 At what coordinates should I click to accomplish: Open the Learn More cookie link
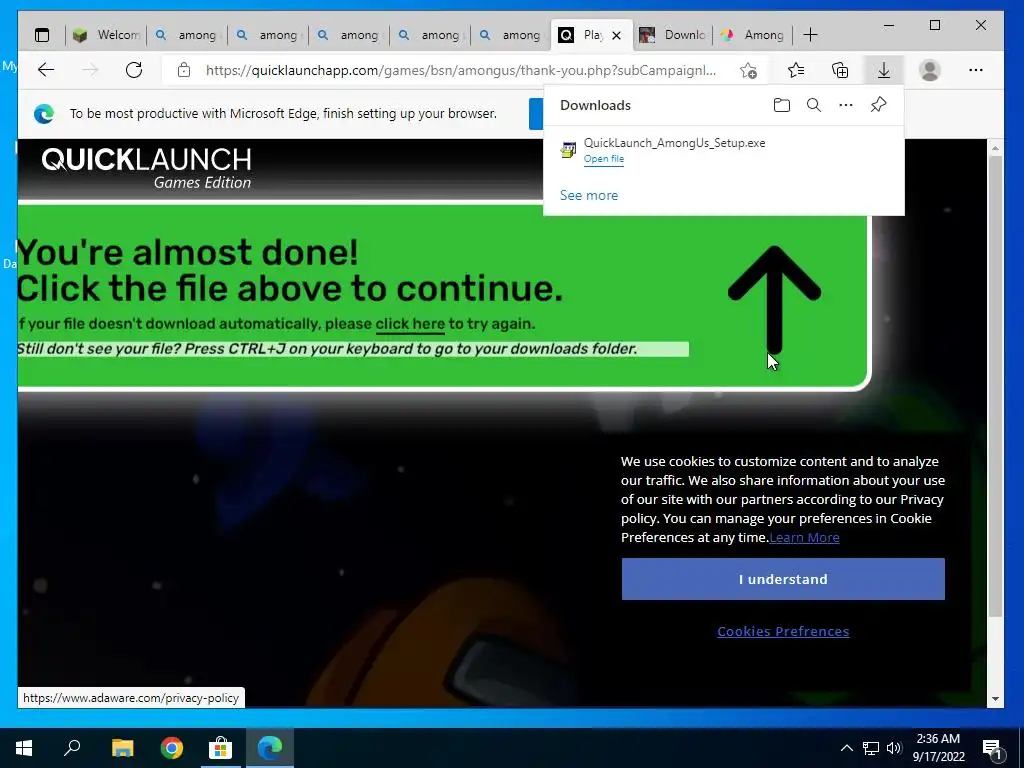pos(804,537)
